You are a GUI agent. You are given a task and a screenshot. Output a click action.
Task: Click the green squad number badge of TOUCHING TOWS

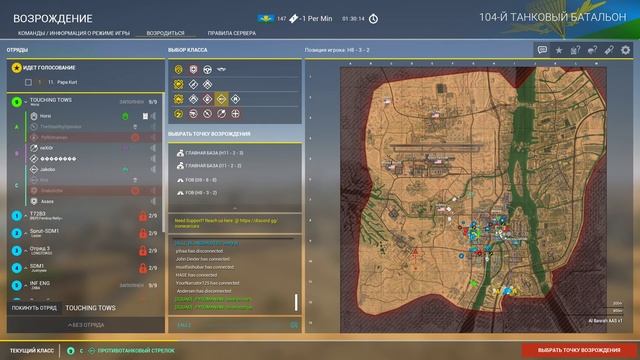coord(16,102)
